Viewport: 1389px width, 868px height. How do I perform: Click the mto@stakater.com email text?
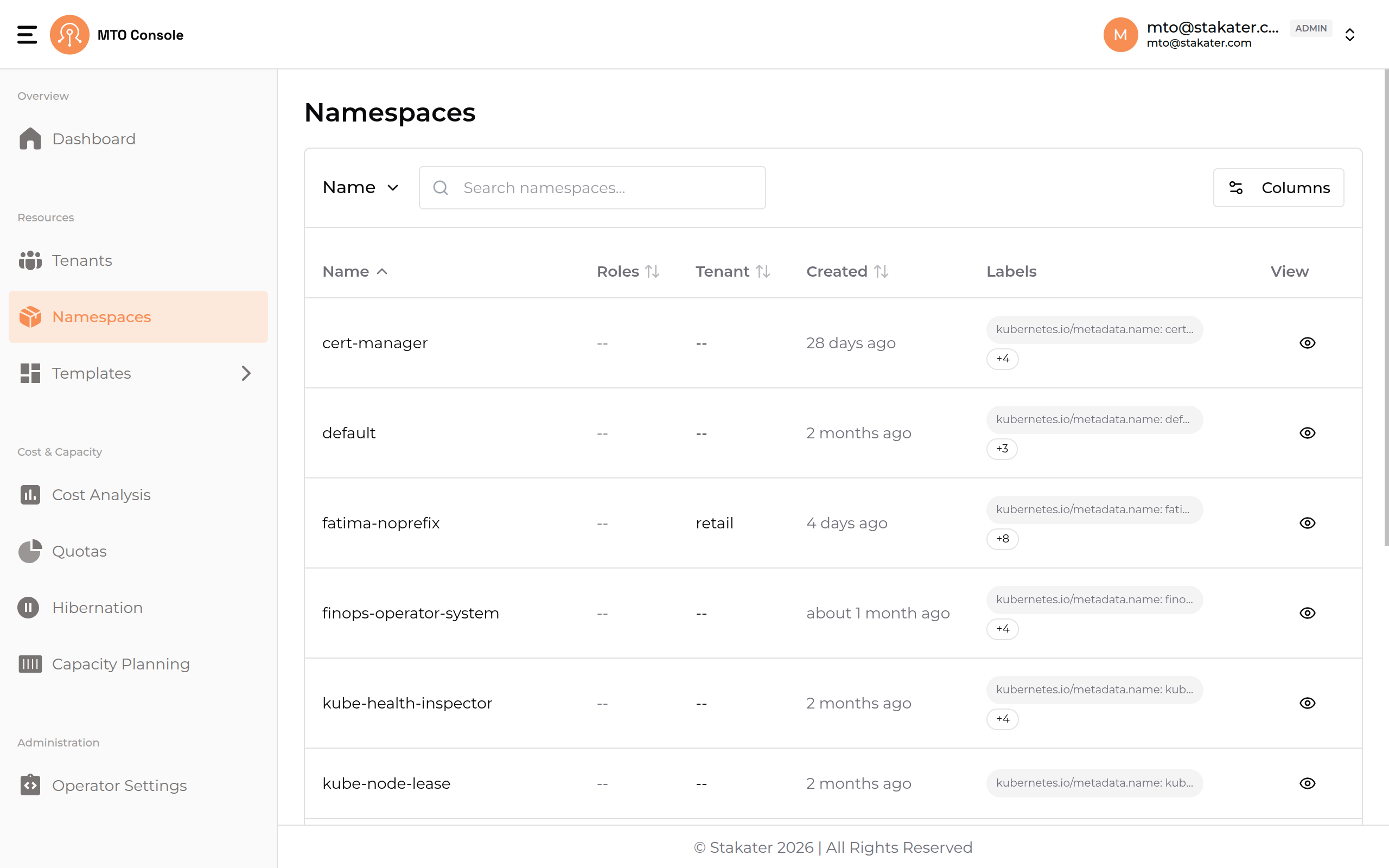pyautogui.click(x=1199, y=43)
